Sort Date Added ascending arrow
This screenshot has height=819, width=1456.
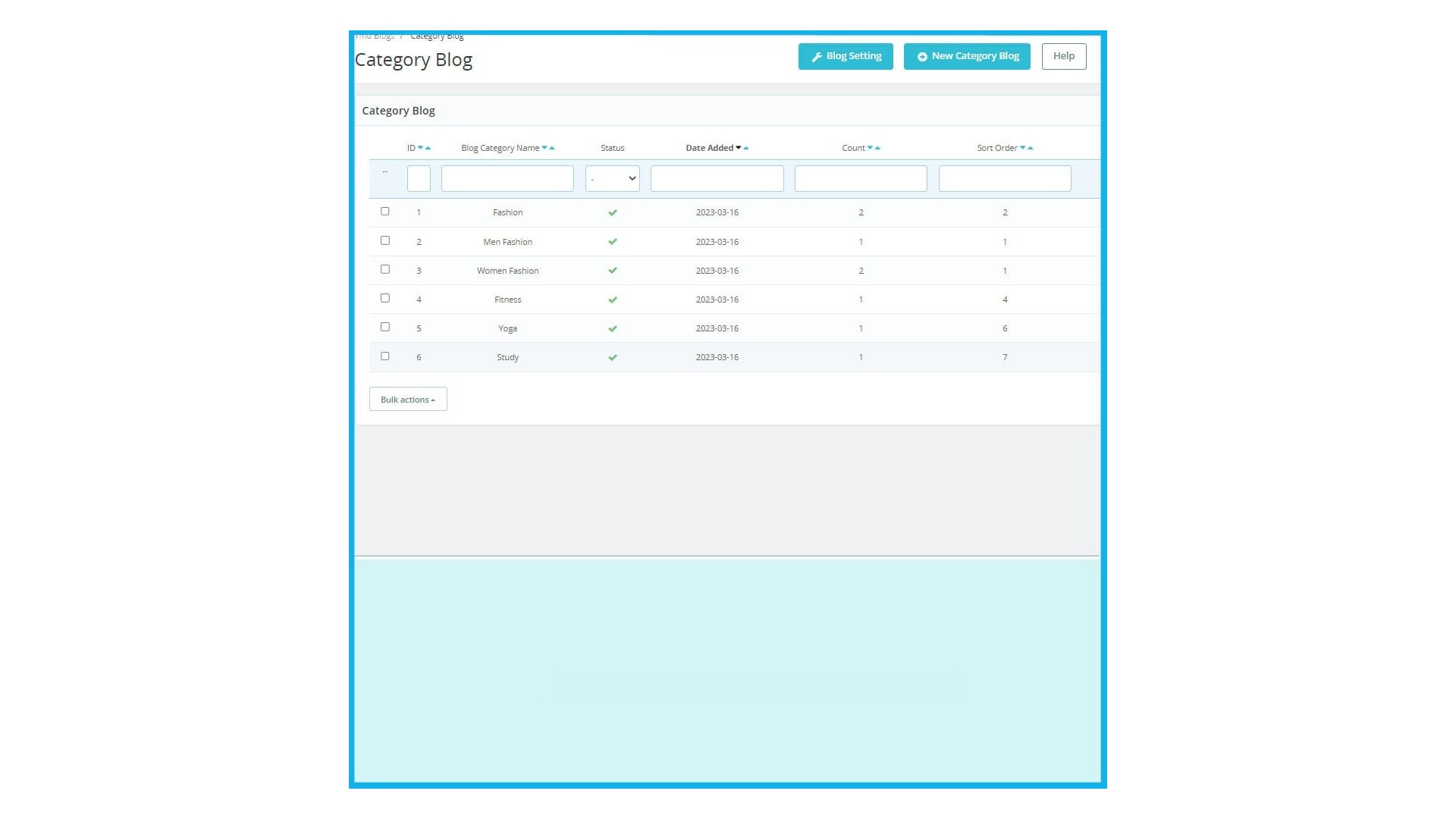(746, 148)
